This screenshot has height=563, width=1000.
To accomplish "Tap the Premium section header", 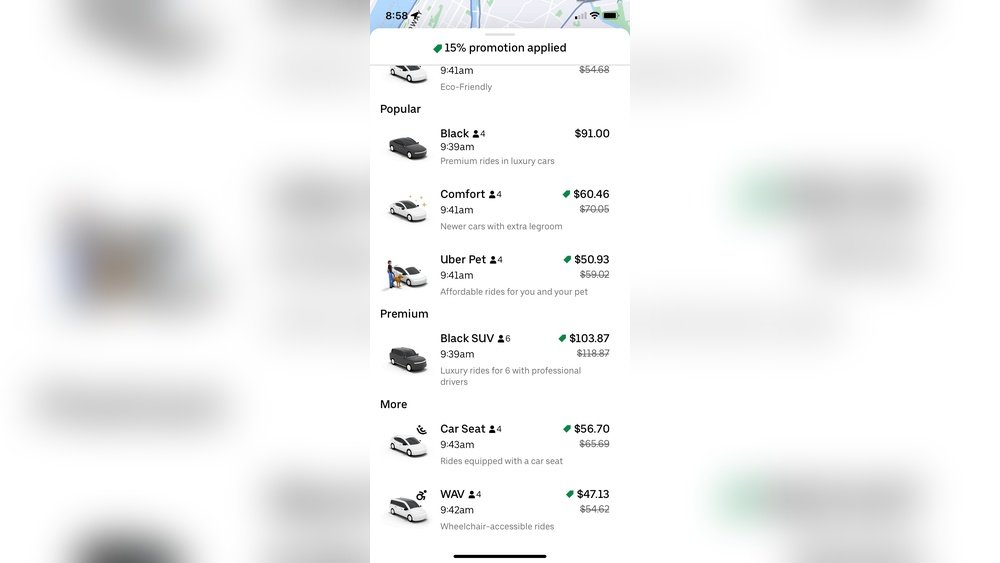I will click(x=404, y=314).
